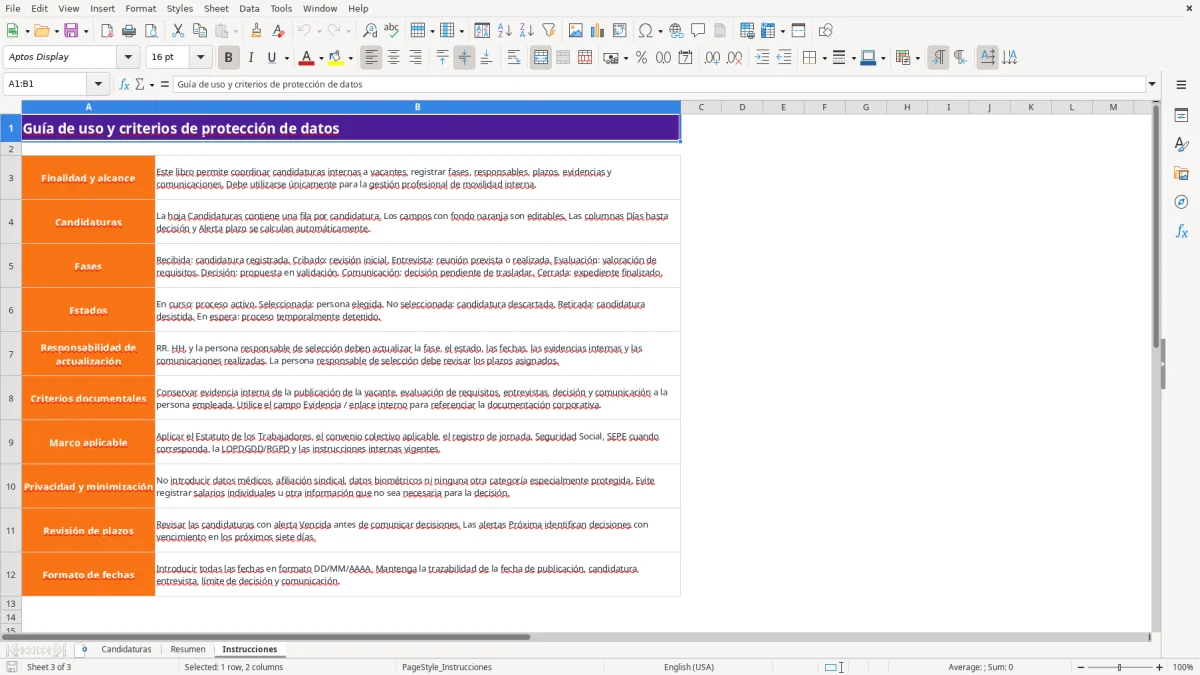Screen dimensions: 1200x675
Task: Open Borders dropdown arrow
Action: 824,58
